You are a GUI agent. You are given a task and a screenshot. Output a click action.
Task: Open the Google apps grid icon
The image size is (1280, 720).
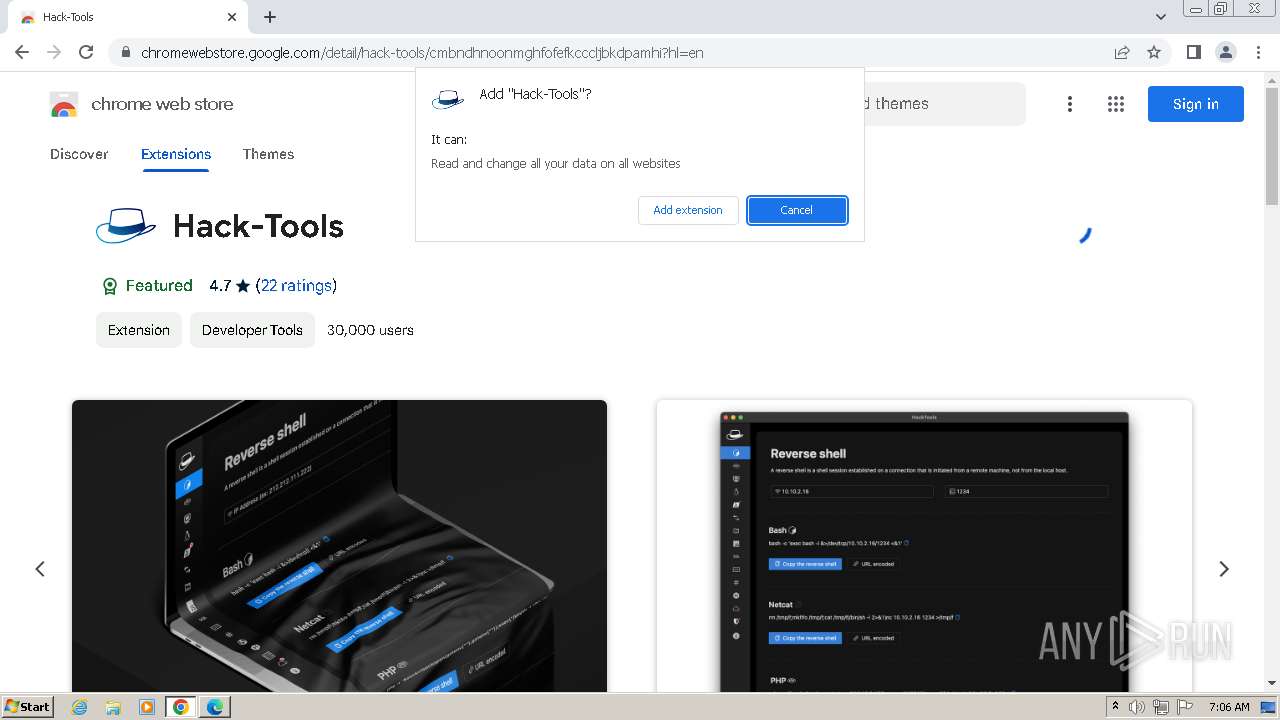(1116, 104)
